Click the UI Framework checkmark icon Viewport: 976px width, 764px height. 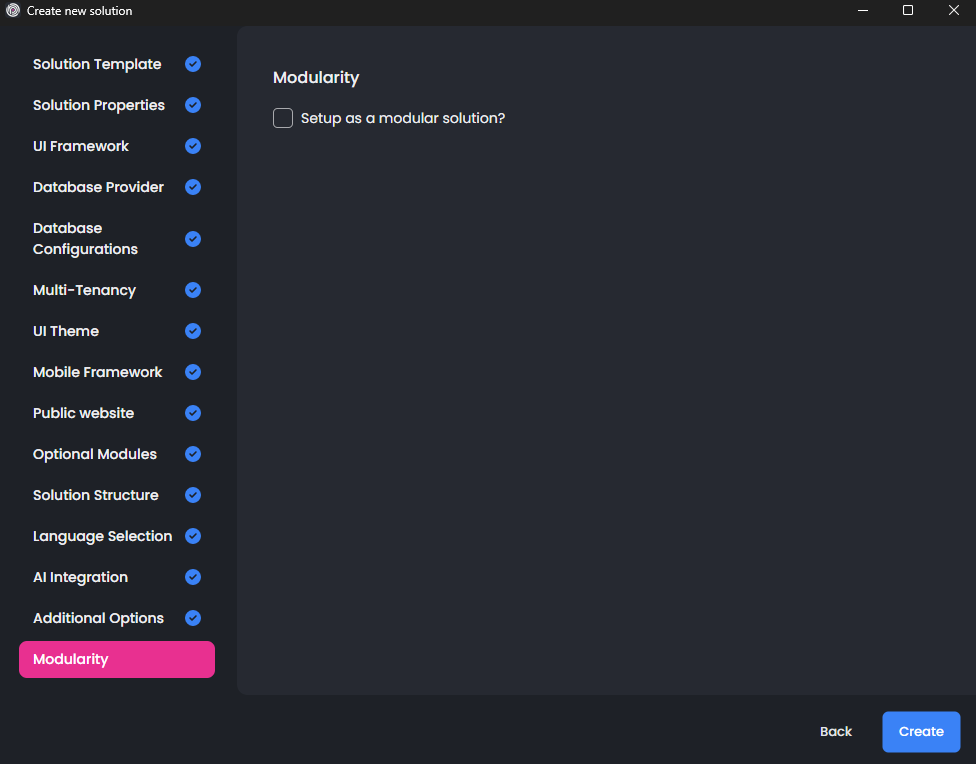193,146
